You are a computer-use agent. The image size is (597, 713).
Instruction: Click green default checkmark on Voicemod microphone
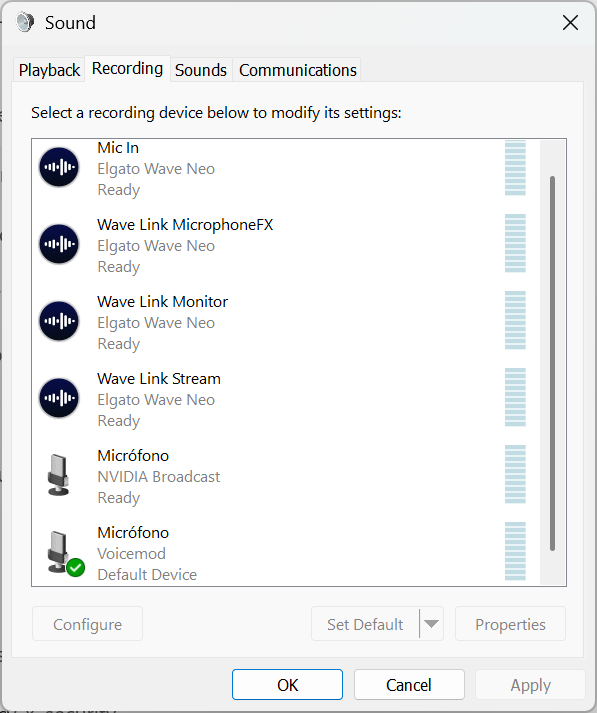[75, 567]
